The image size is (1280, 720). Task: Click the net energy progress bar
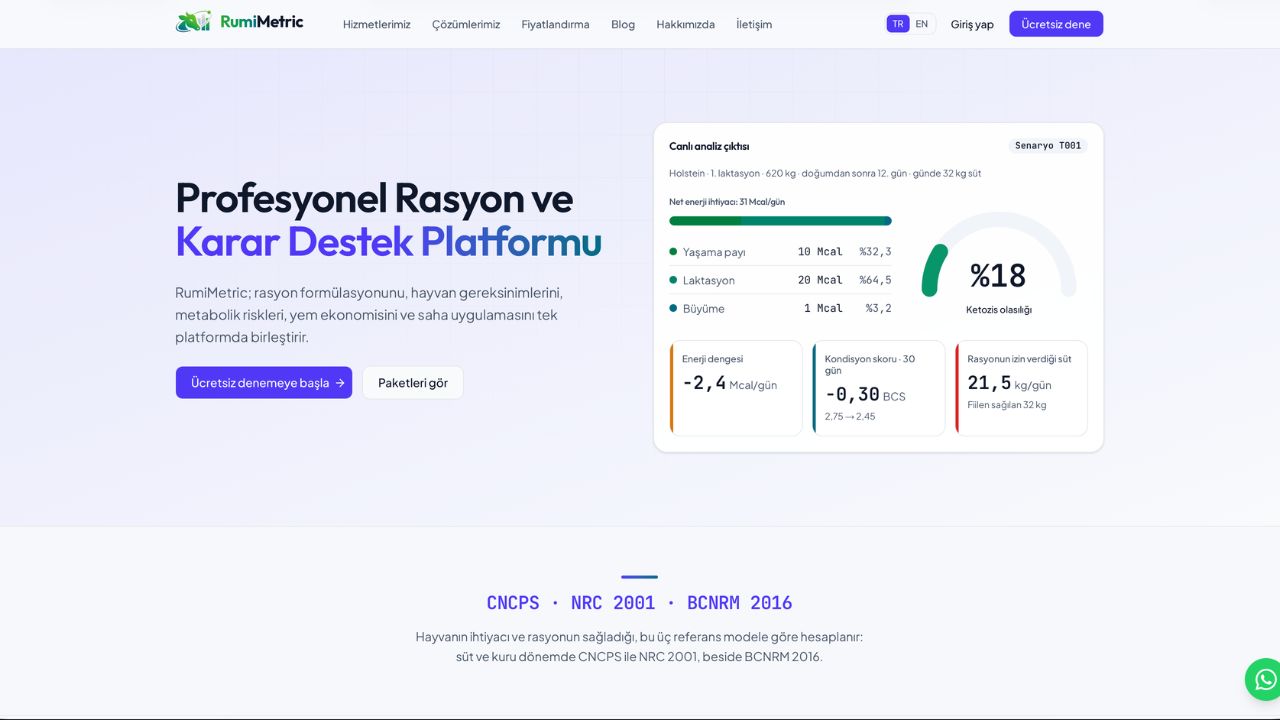point(780,221)
